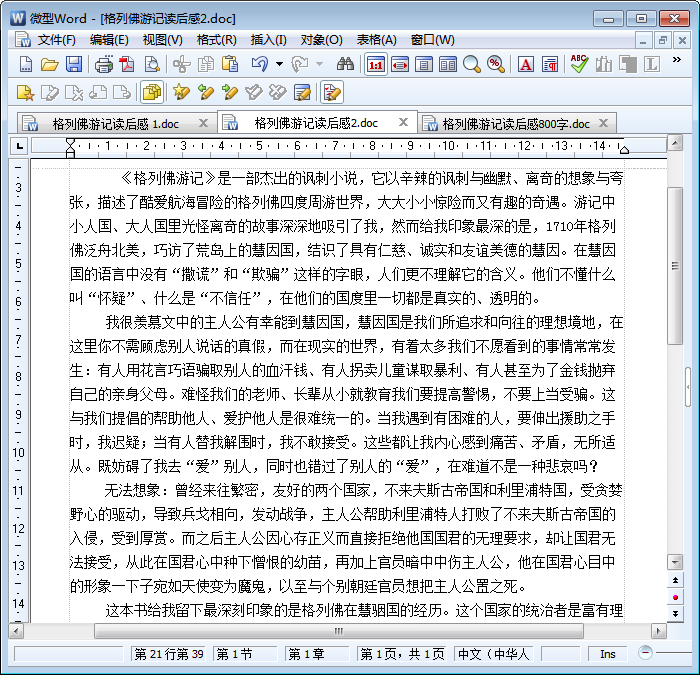Screen dimensions: 700x675
Task: Export as PDF icon
Action: point(127,65)
